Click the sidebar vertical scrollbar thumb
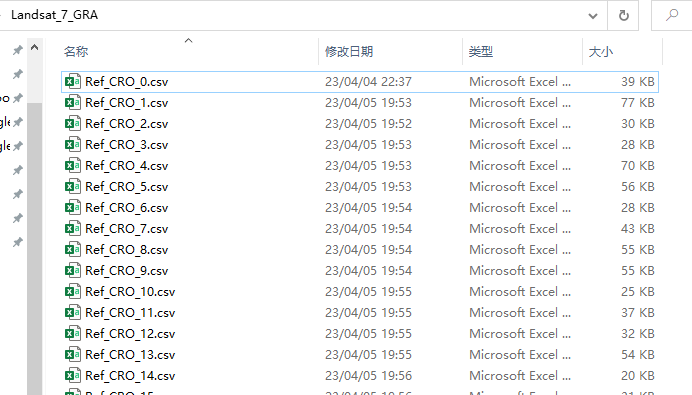Image resolution: width=692 pixels, height=395 pixels. [x=34, y=247]
